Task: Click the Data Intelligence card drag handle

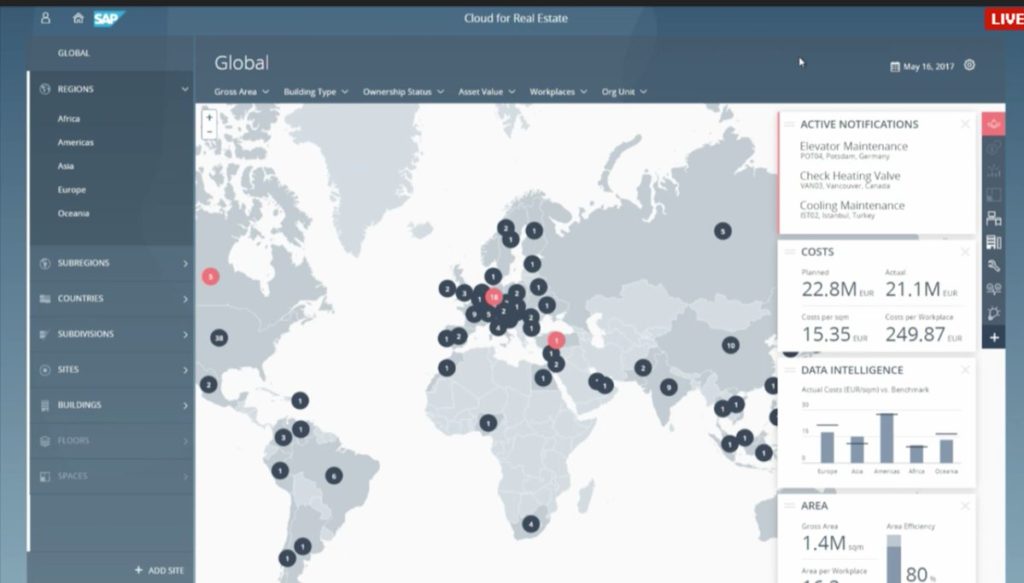Action: 789,370
